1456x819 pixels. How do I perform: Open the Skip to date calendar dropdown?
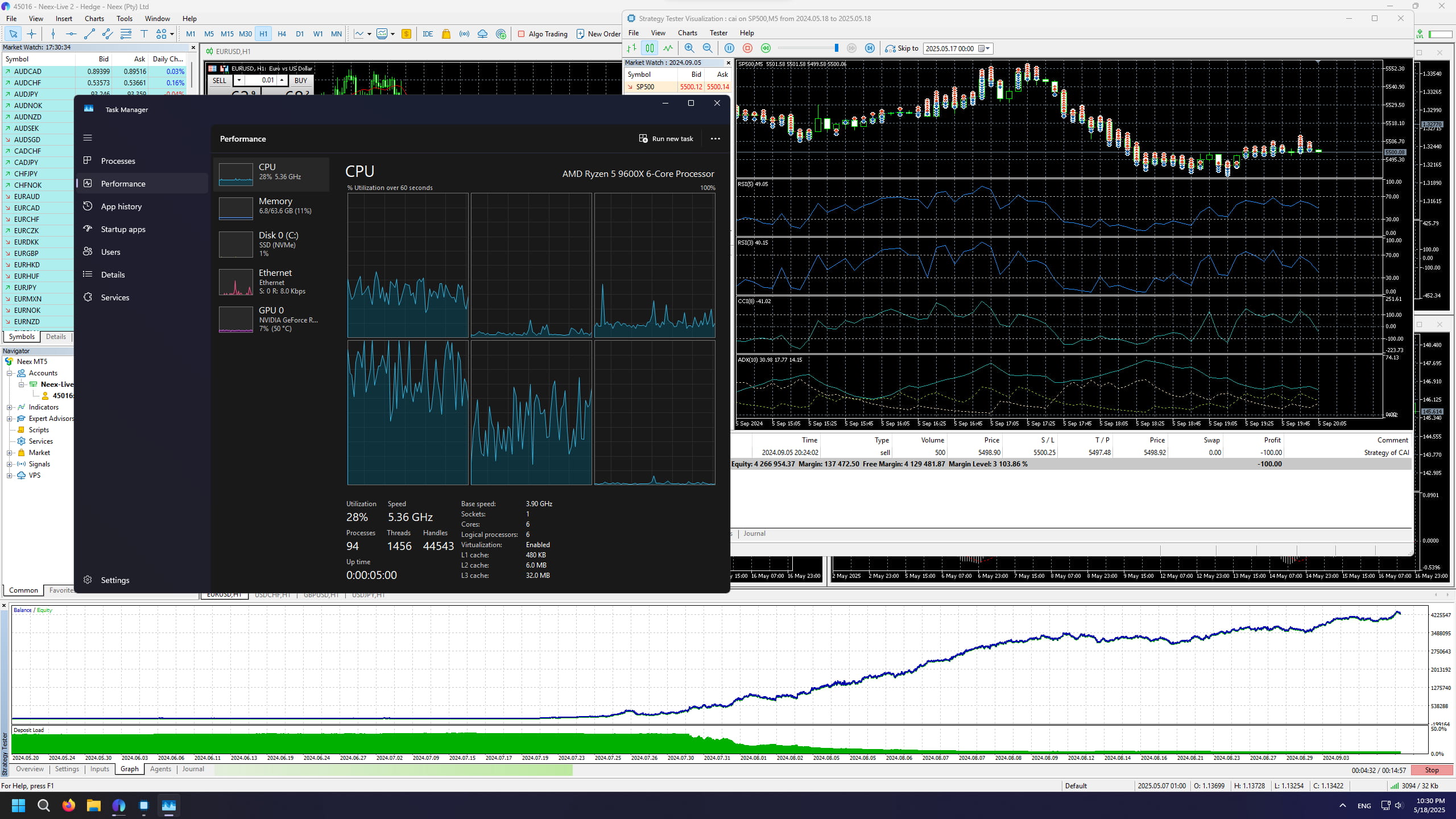tap(985, 48)
